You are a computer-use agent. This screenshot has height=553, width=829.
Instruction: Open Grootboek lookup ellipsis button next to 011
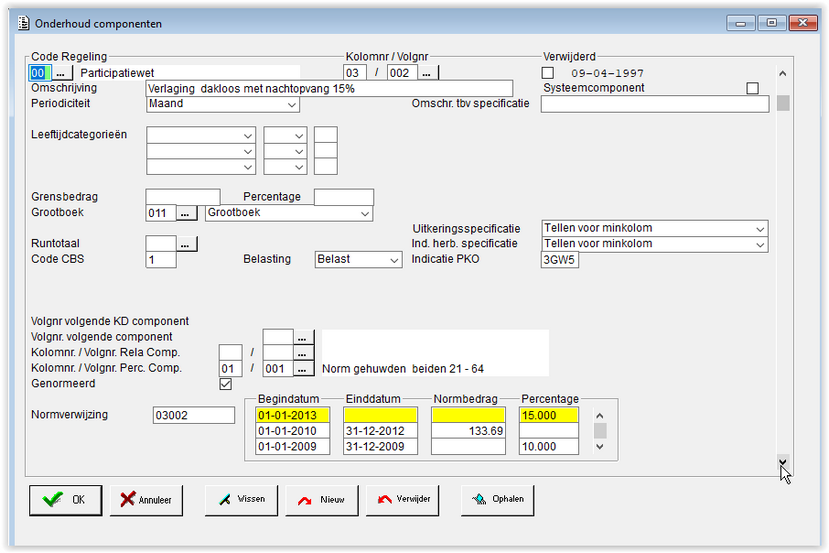pos(186,213)
